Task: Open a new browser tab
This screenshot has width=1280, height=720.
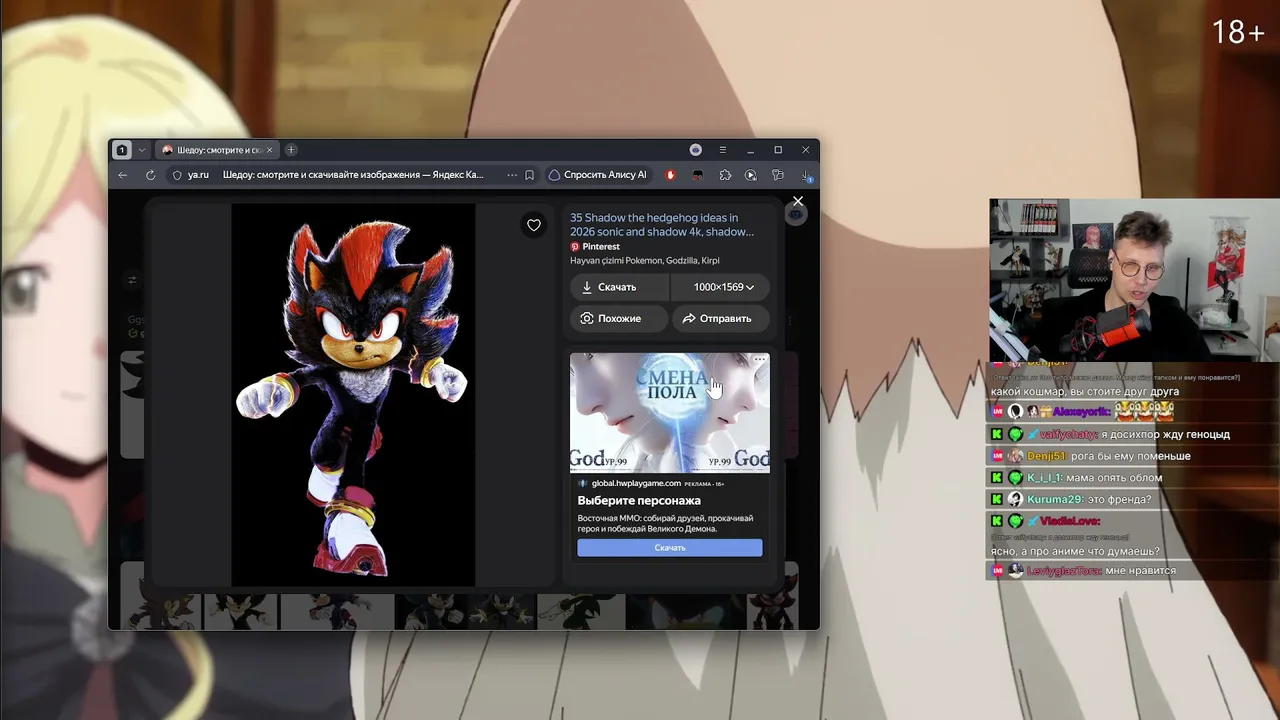Action: click(291, 150)
